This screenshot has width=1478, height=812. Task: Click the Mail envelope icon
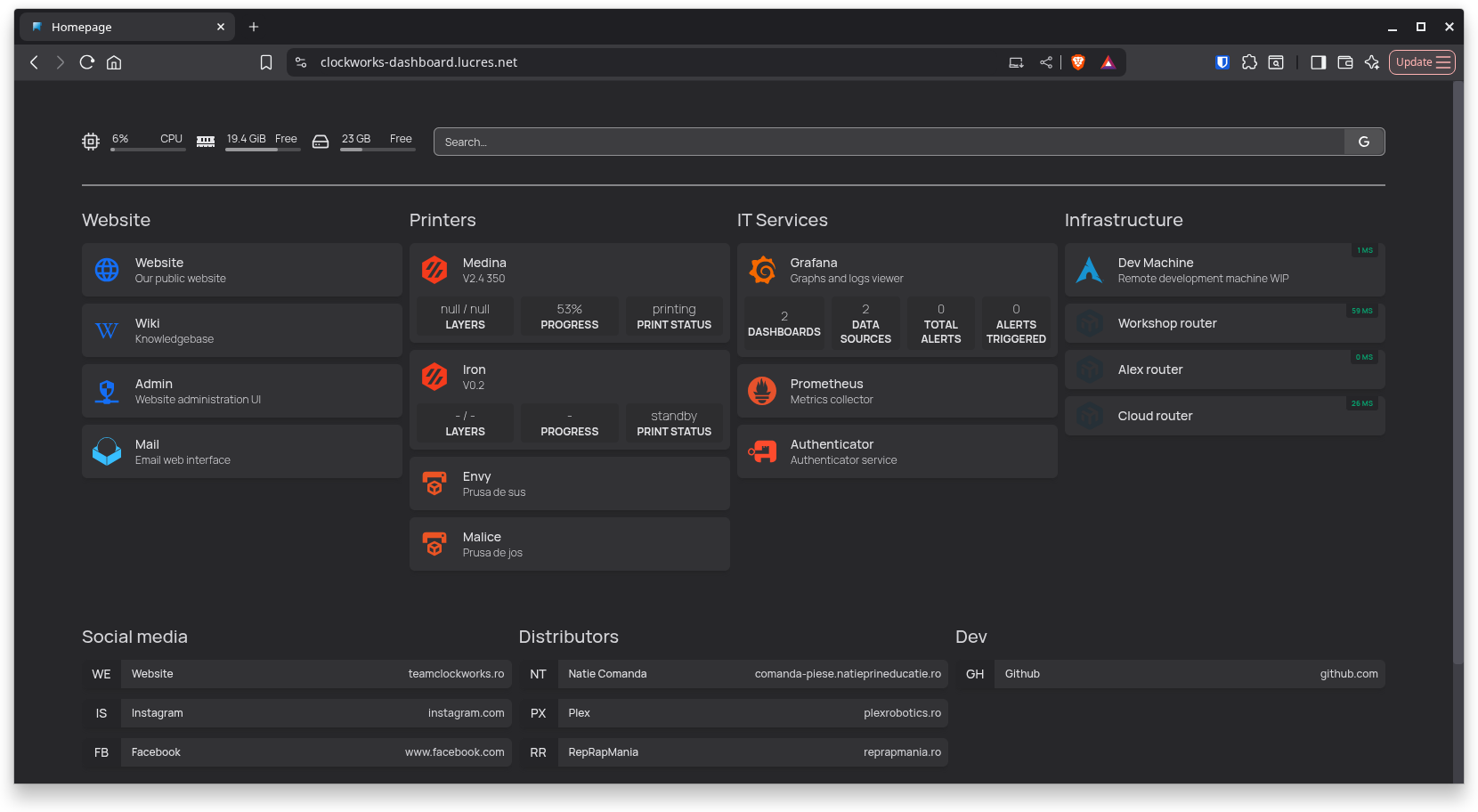pos(106,451)
